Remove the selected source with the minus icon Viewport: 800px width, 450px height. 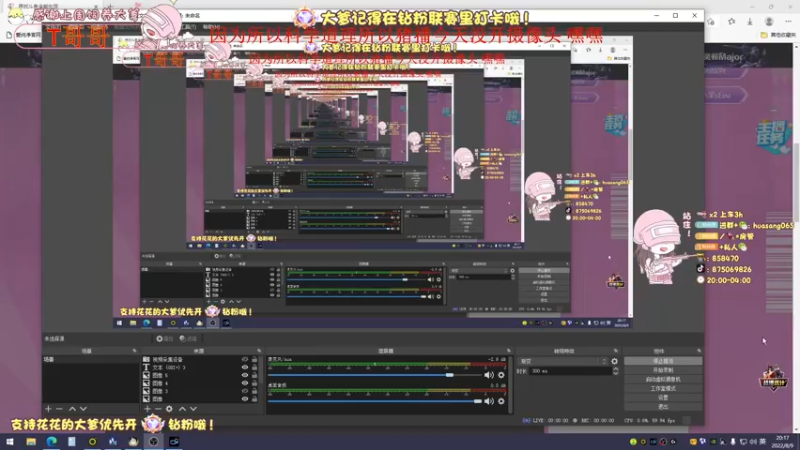(x=158, y=409)
